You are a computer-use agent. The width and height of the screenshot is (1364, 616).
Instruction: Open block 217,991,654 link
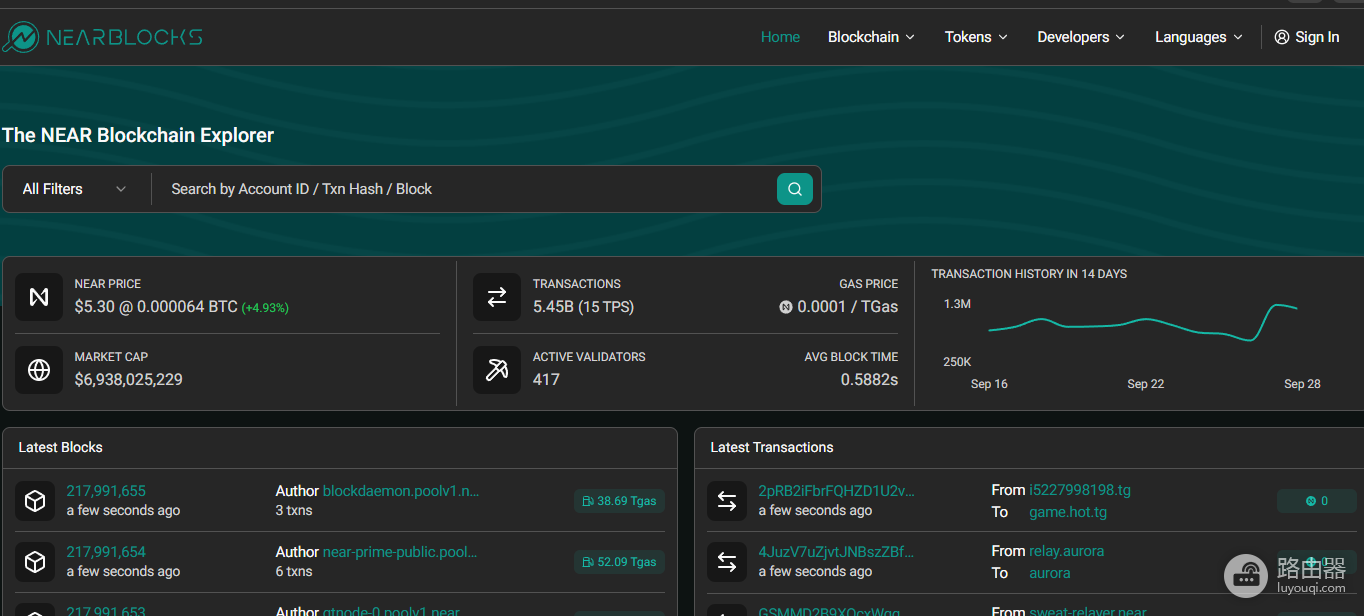(106, 552)
